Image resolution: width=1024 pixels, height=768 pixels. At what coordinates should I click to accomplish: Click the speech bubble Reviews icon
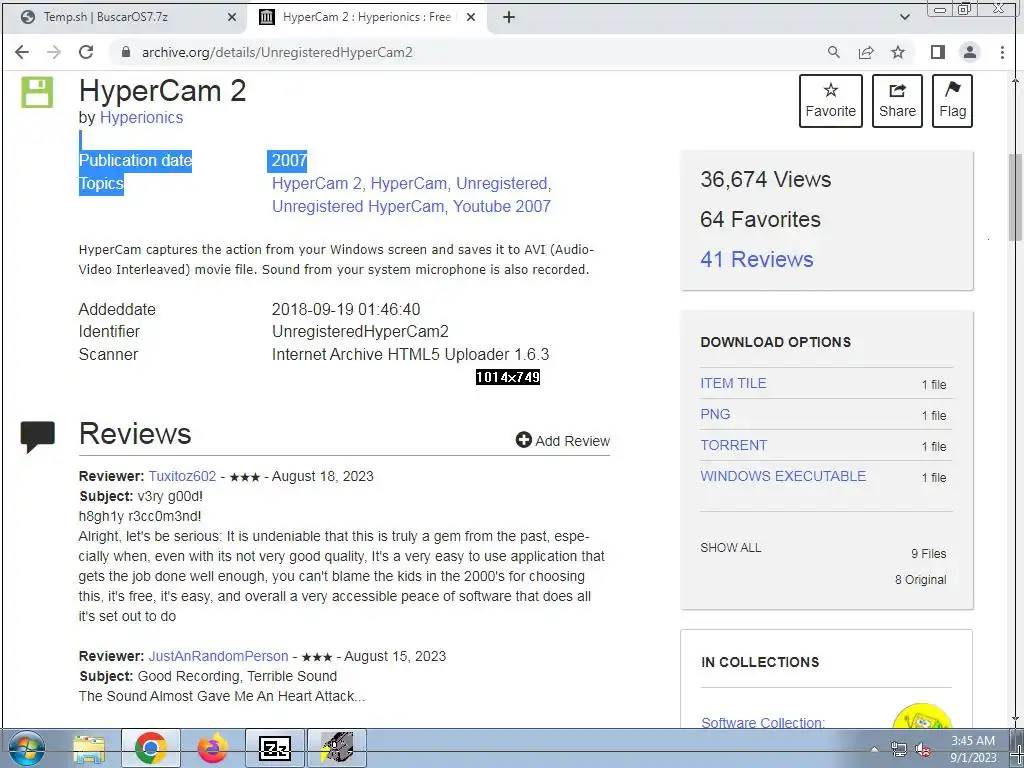point(38,436)
